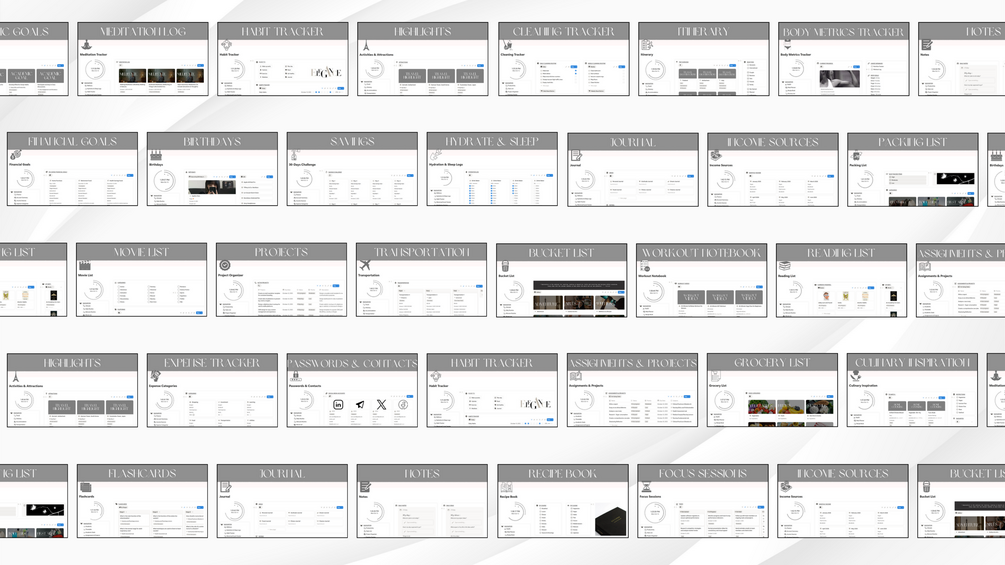Select the Reading List template thumbnail
1005x565 pixels.
coord(842,280)
